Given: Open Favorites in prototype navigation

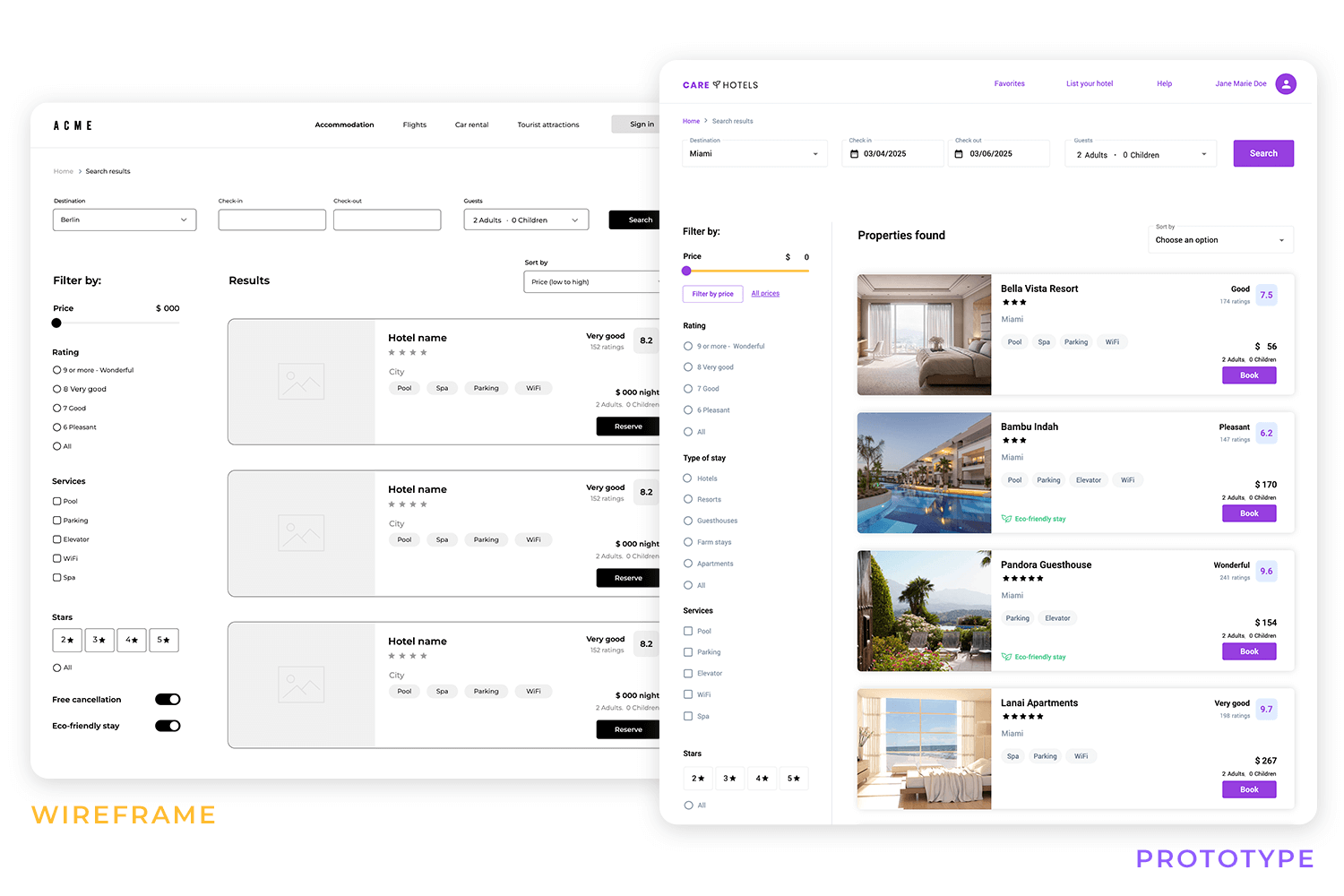Looking at the screenshot, I should pyautogui.click(x=1010, y=84).
